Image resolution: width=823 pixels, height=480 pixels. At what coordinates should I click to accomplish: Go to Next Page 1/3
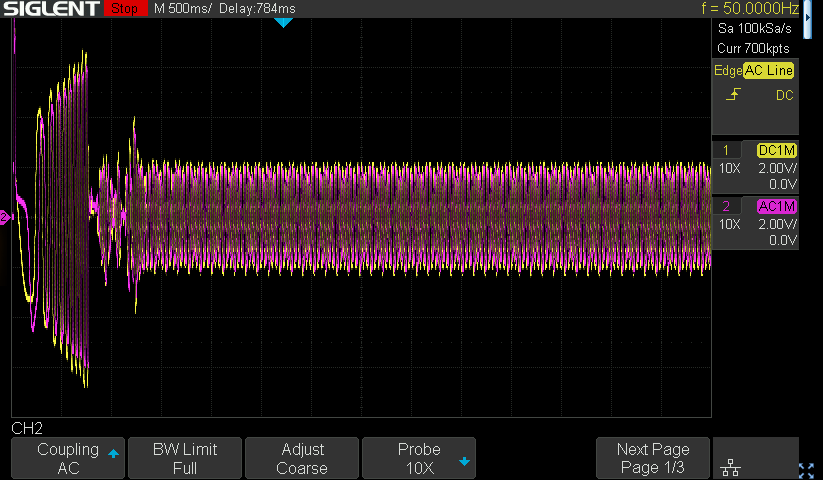click(652, 458)
